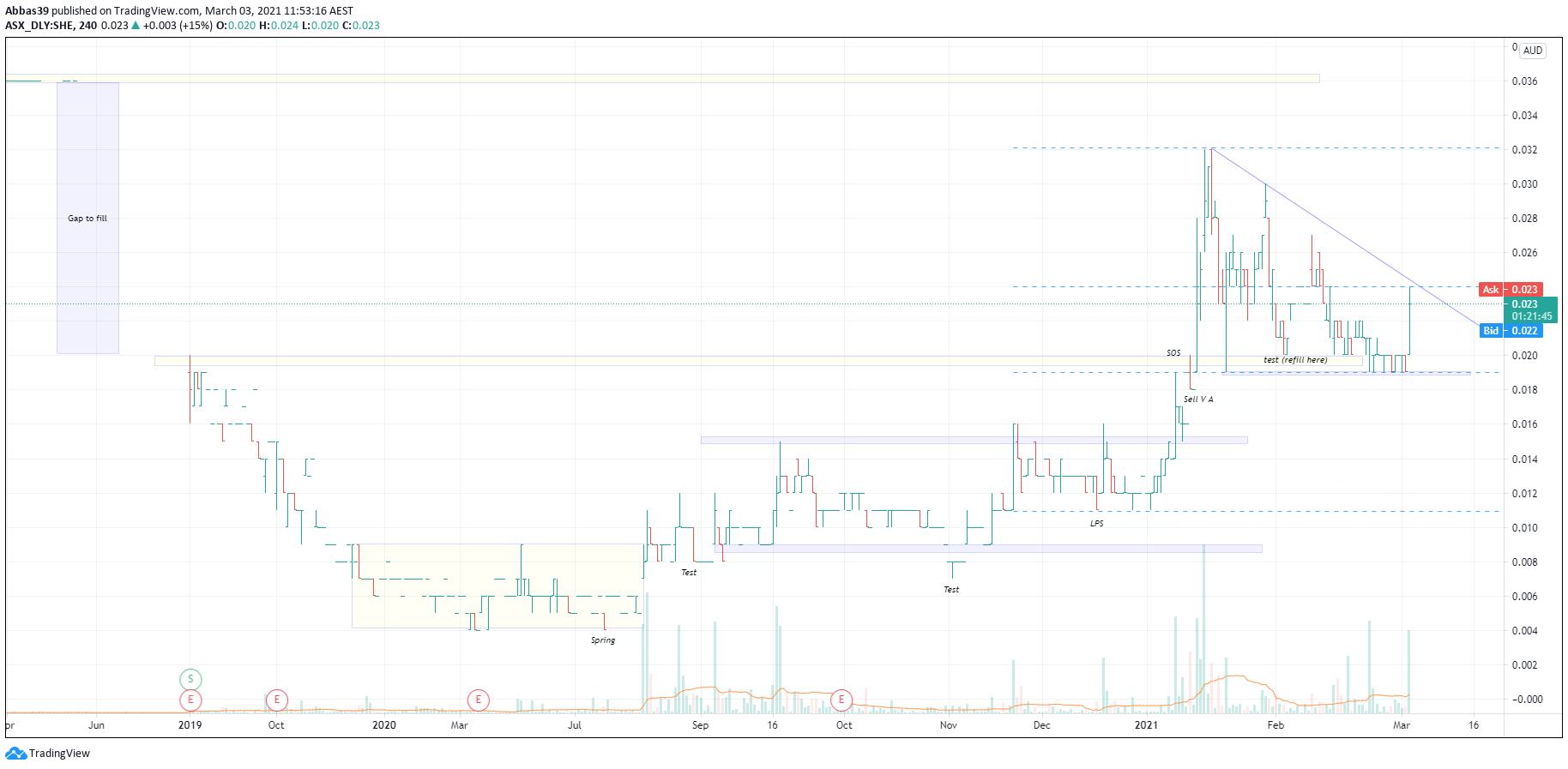Image resolution: width=1568 pixels, height=769 pixels.
Task: Click the Nov label on time axis
Action: click(x=949, y=725)
